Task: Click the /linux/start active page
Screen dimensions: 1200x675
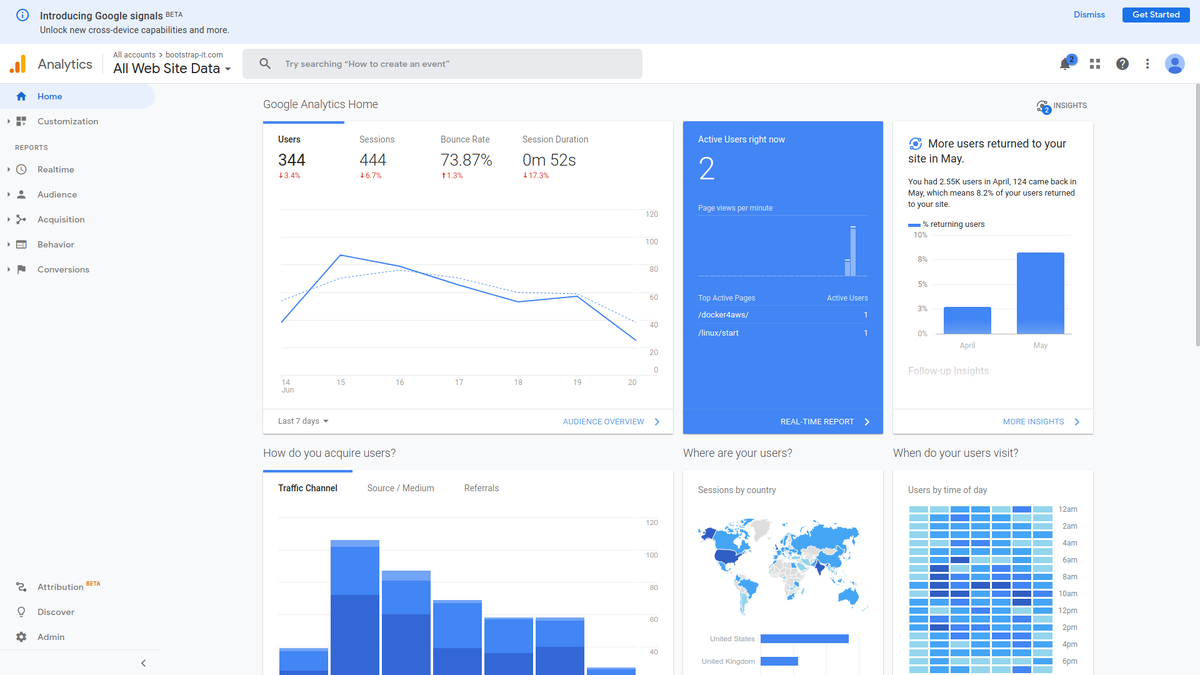Action: 718,333
